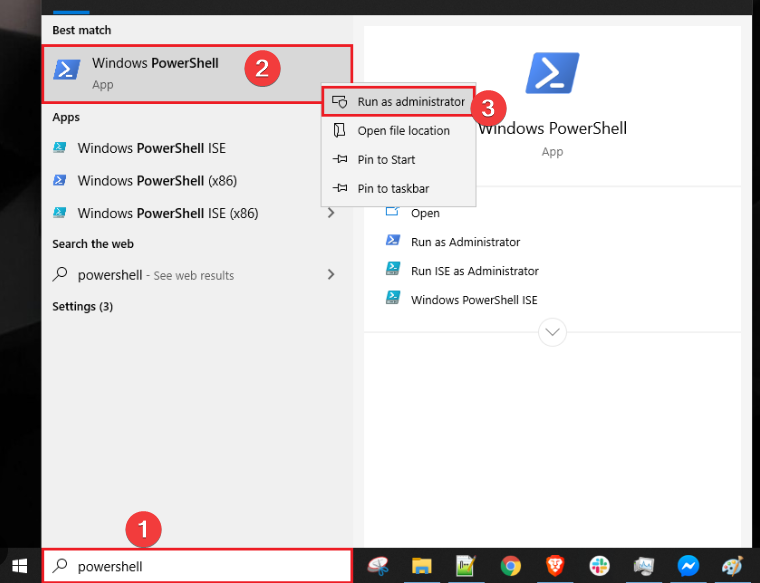This screenshot has width=760, height=583.
Task: Choose Open file location menu entry
Action: click(x=397, y=131)
